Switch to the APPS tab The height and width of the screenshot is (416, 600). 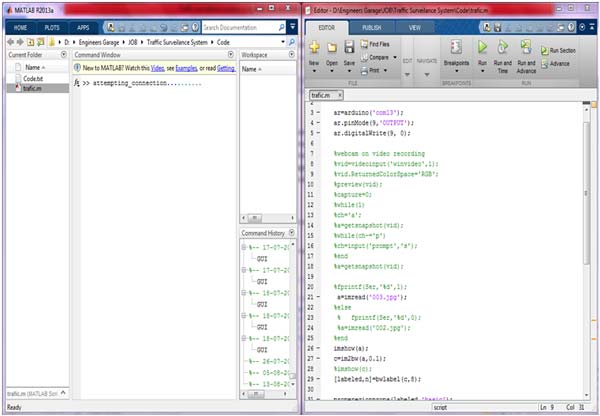[83, 28]
